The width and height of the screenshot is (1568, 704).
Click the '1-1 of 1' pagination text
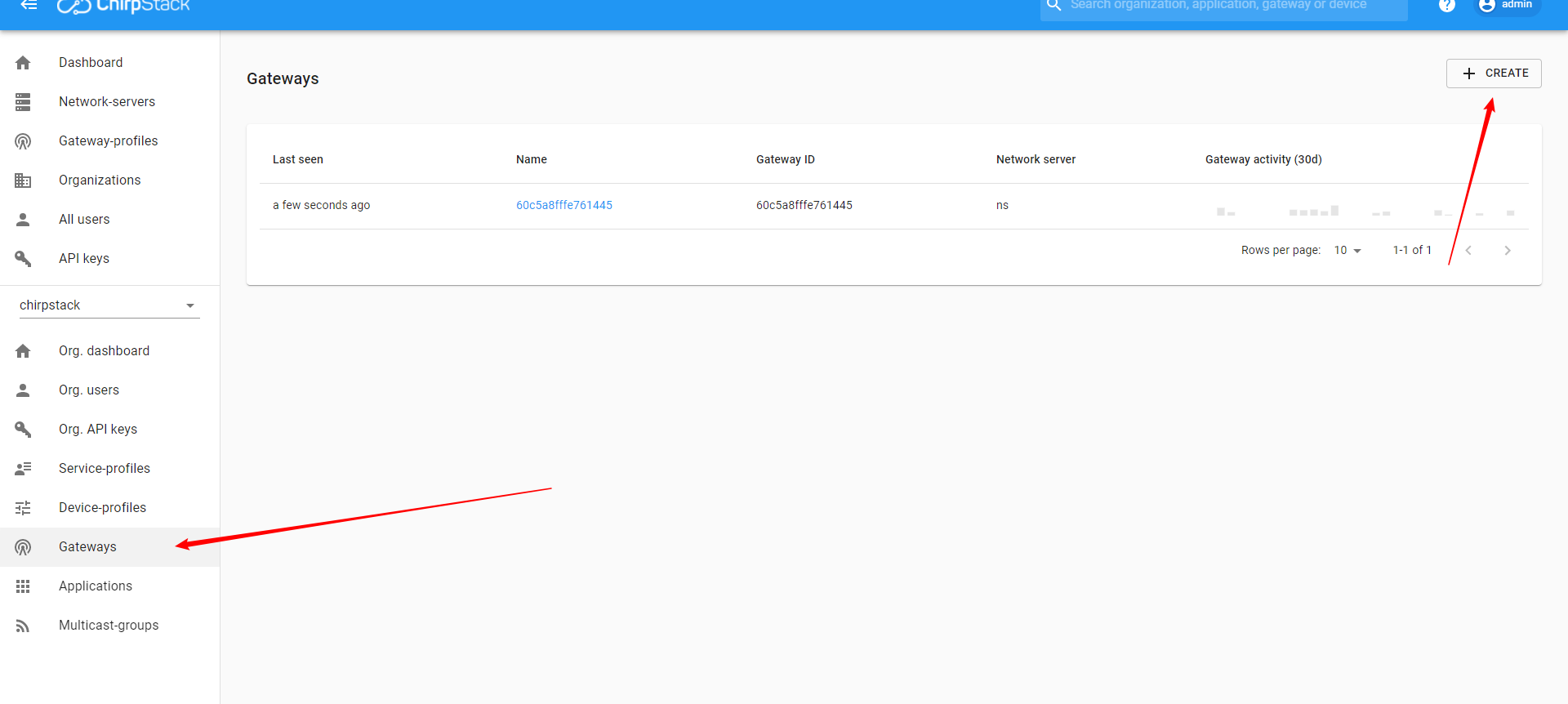(x=1412, y=251)
